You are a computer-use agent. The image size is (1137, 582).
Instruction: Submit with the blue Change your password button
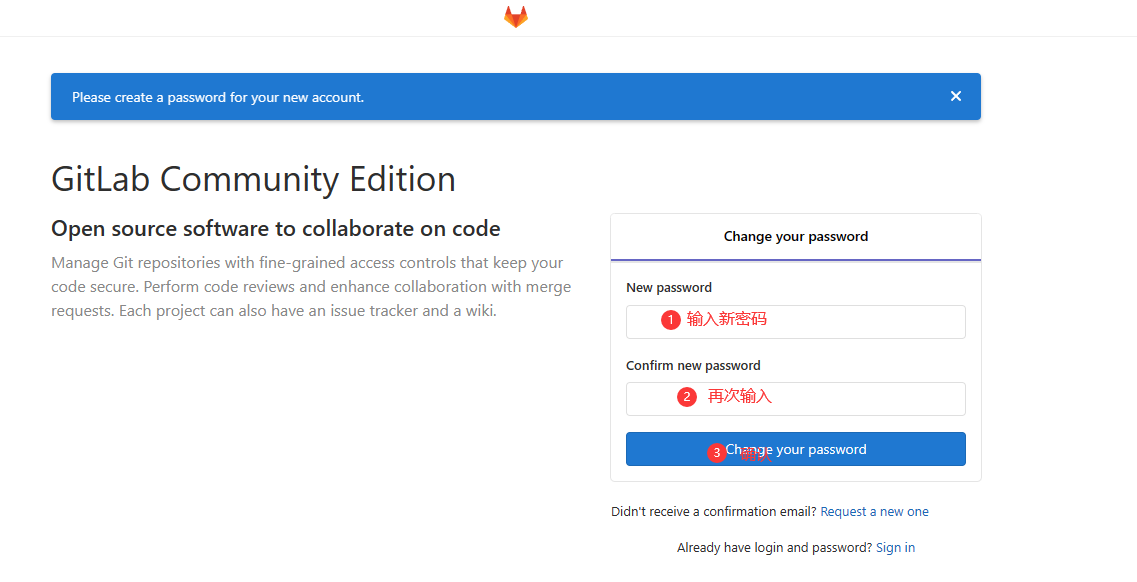click(x=795, y=449)
